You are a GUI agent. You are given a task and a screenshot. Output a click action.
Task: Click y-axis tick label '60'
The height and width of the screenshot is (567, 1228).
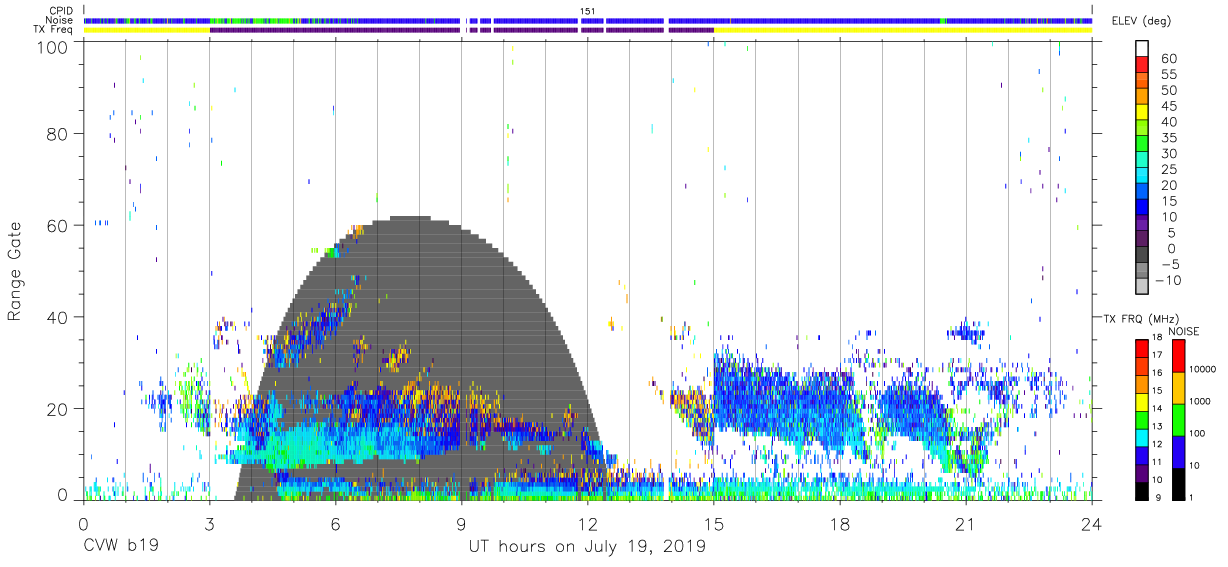pyautogui.click(x=59, y=225)
